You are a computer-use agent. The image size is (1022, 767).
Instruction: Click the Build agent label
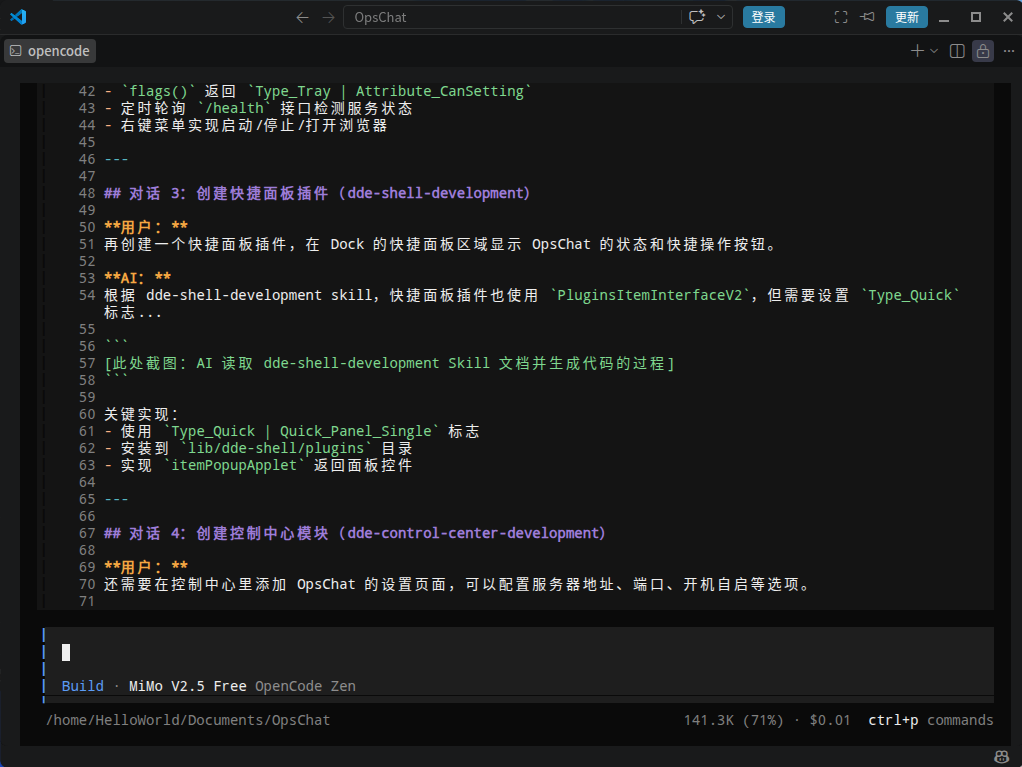point(83,686)
